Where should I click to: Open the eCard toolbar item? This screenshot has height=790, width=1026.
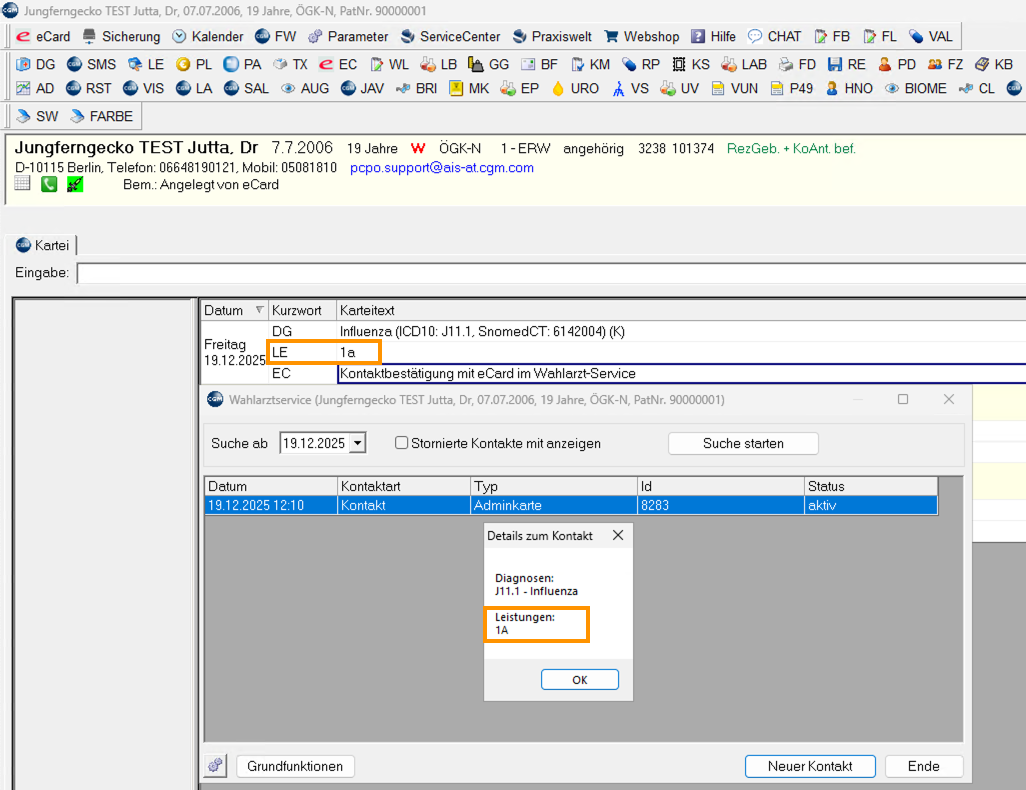[x=43, y=36]
